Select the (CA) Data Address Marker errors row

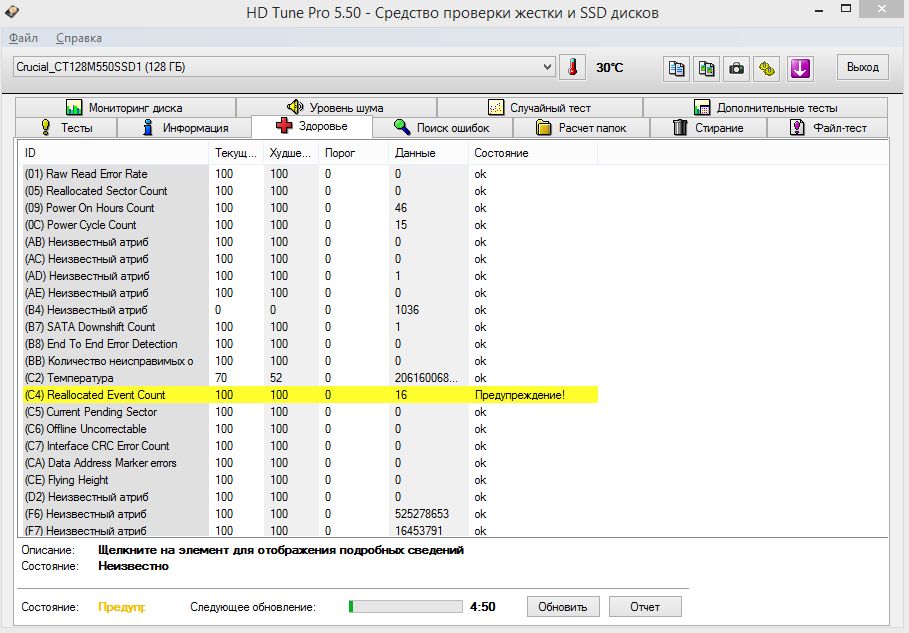308,463
